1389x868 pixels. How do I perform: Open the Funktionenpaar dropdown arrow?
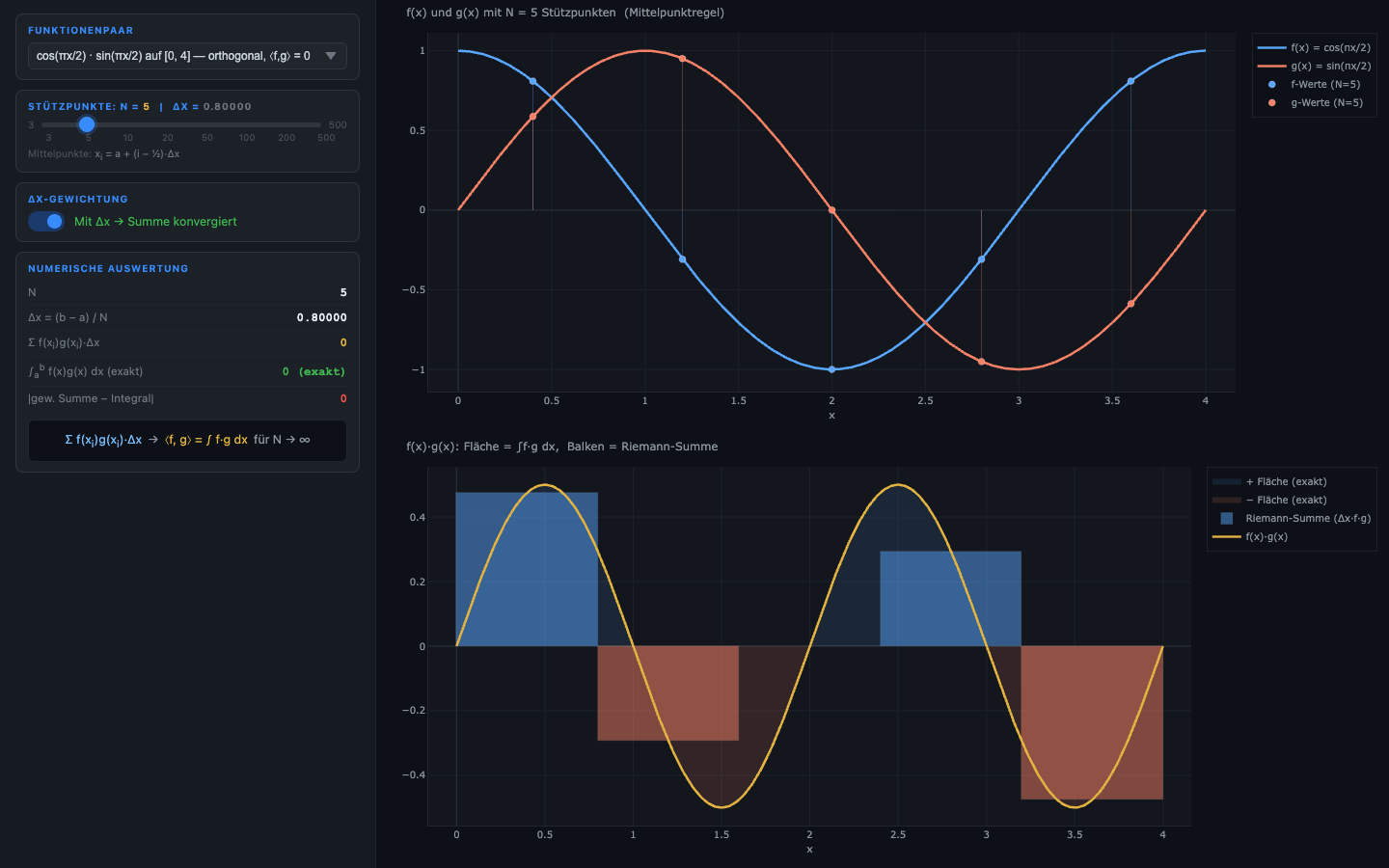(331, 56)
